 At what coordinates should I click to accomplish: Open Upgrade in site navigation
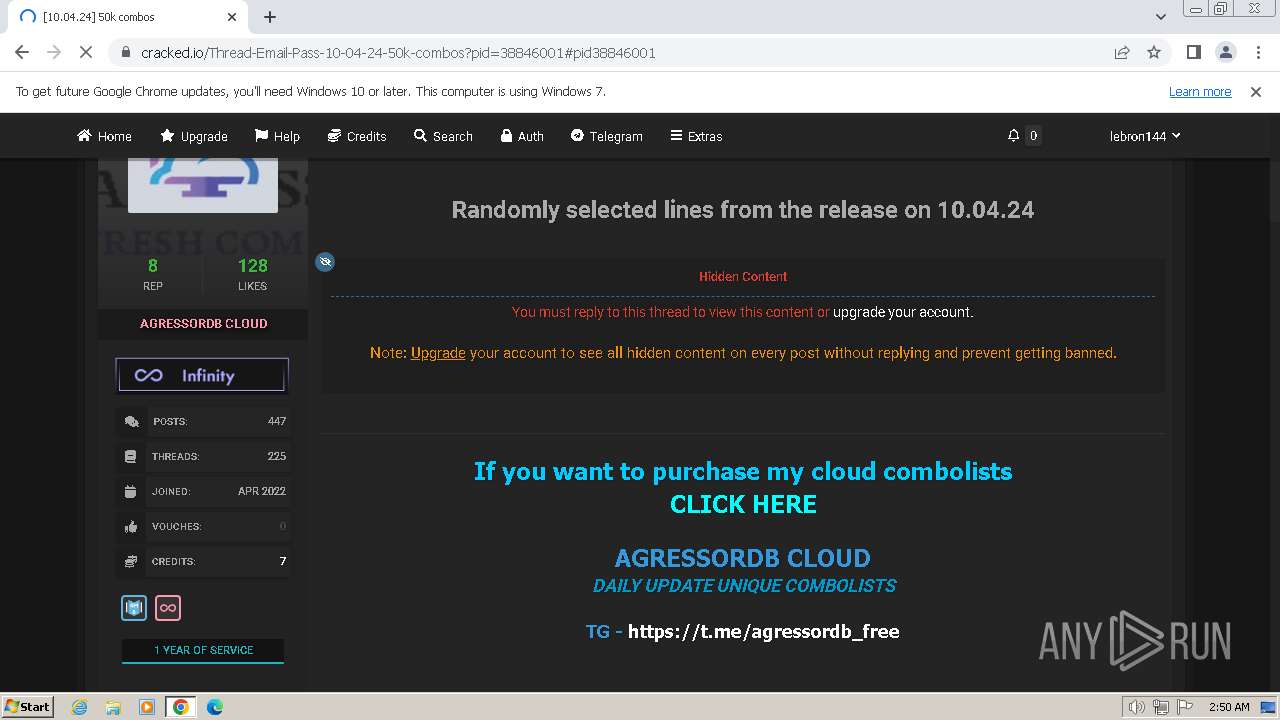(194, 136)
